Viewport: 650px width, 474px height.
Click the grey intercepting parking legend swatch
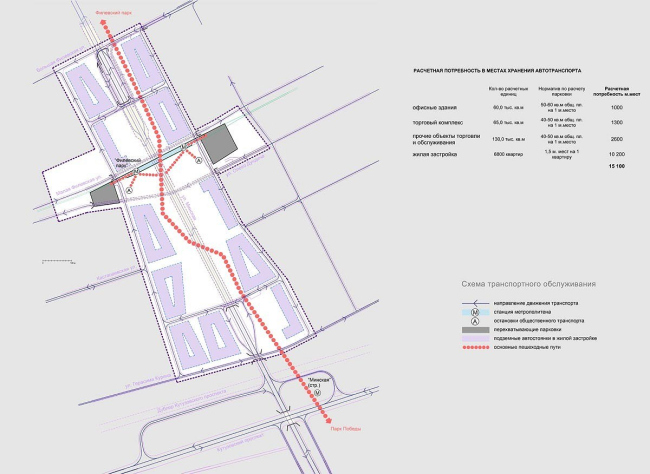tap(477, 330)
